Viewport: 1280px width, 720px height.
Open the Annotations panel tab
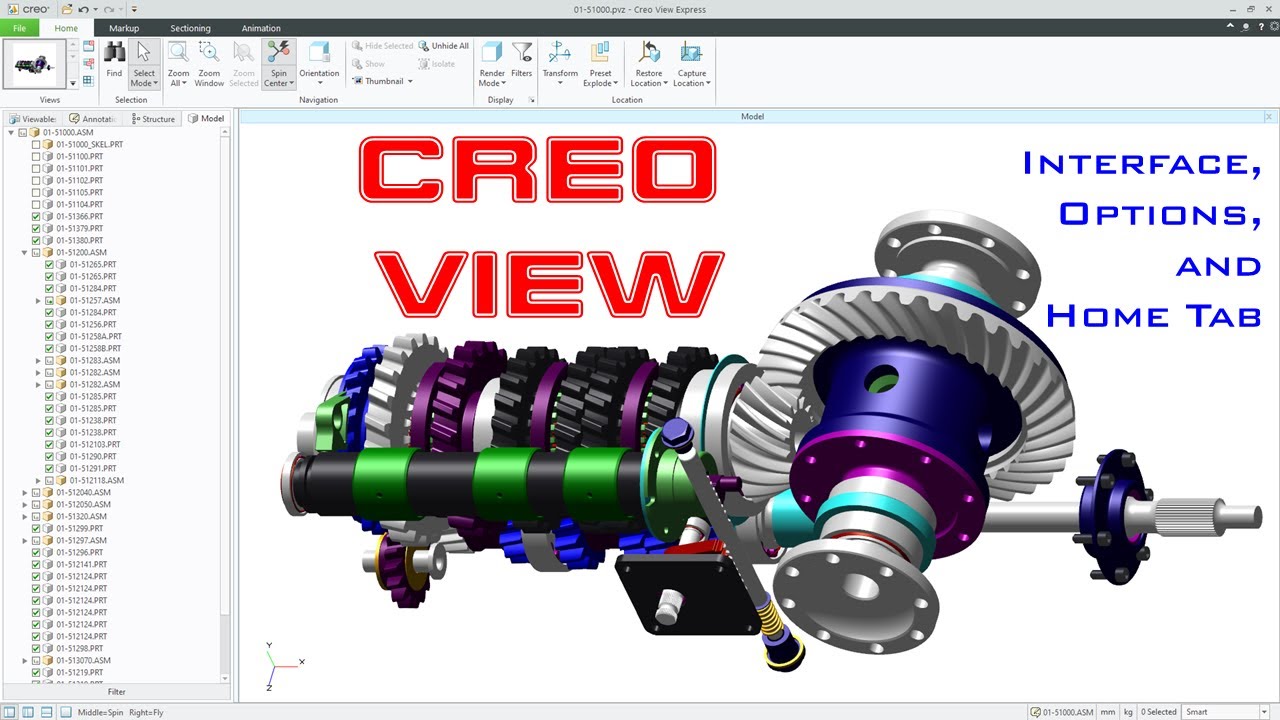tap(93, 118)
